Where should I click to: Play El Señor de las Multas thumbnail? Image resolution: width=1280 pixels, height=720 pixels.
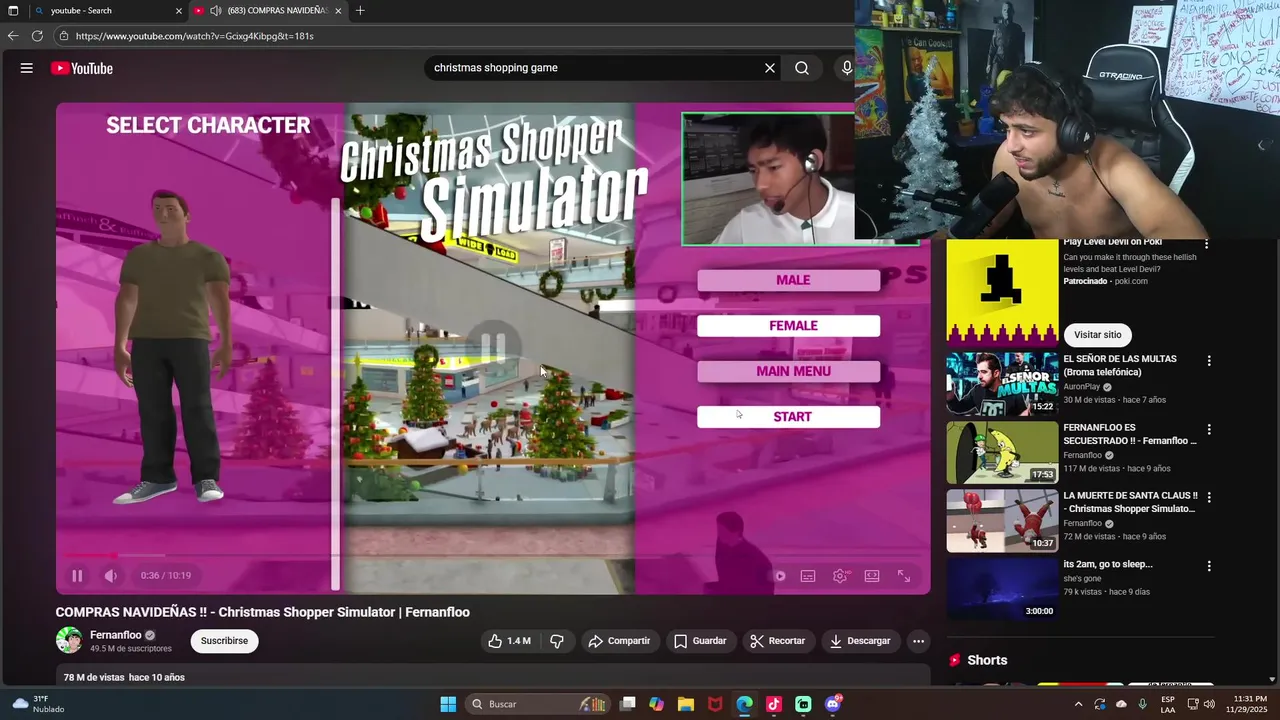coord(1002,383)
